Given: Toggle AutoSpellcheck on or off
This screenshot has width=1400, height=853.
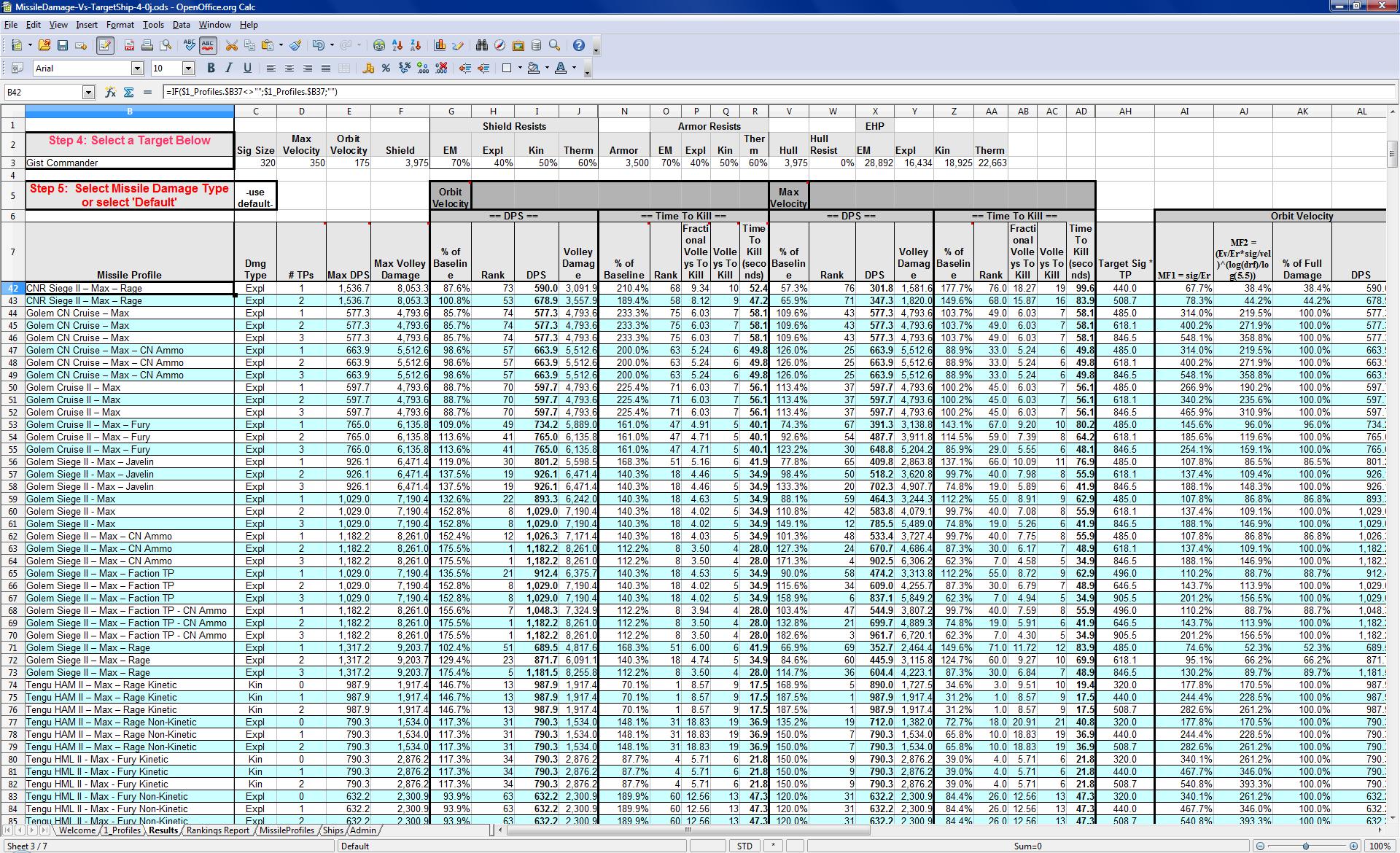Looking at the screenshot, I should (x=208, y=45).
